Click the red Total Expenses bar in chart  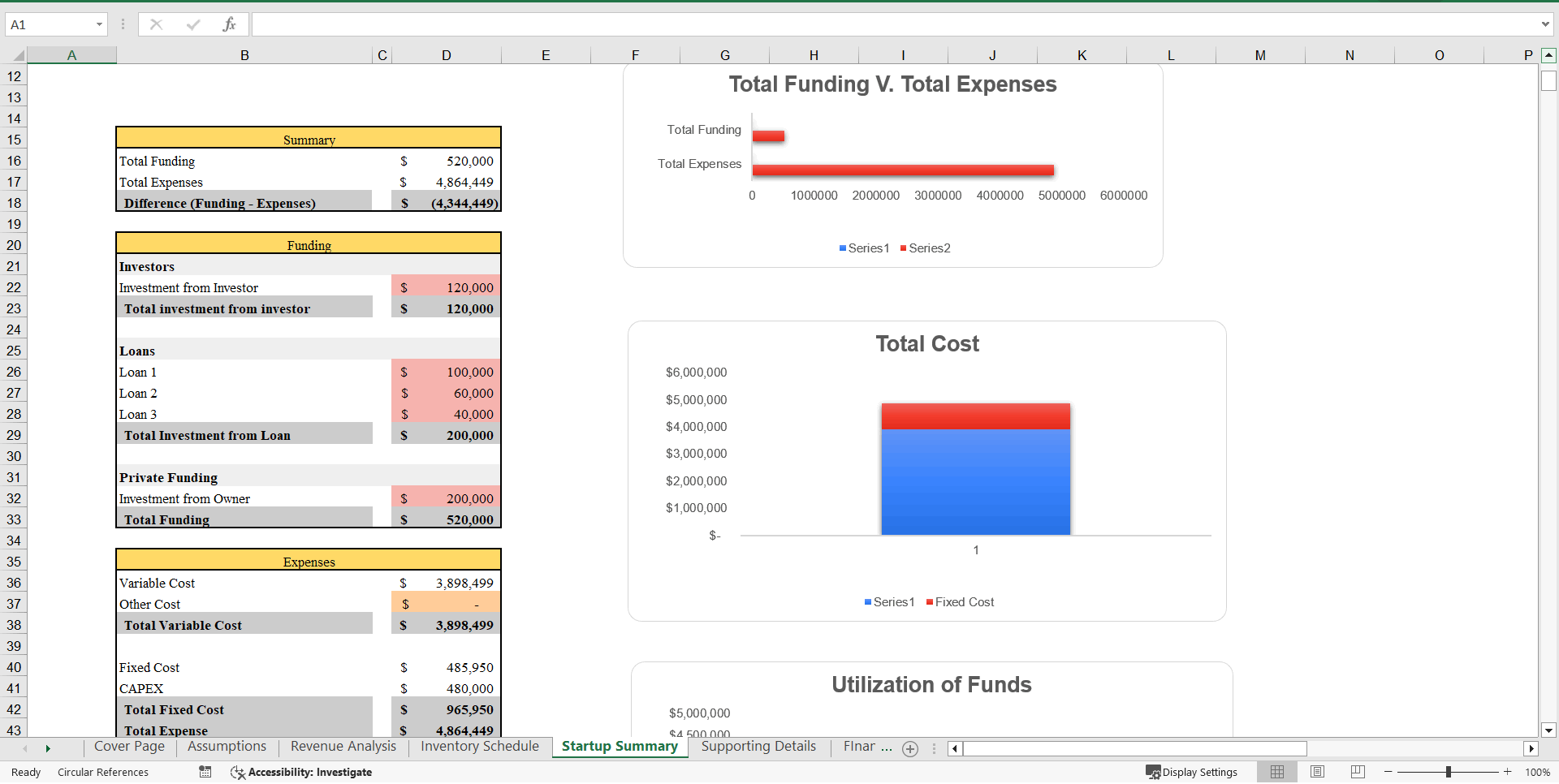903,170
